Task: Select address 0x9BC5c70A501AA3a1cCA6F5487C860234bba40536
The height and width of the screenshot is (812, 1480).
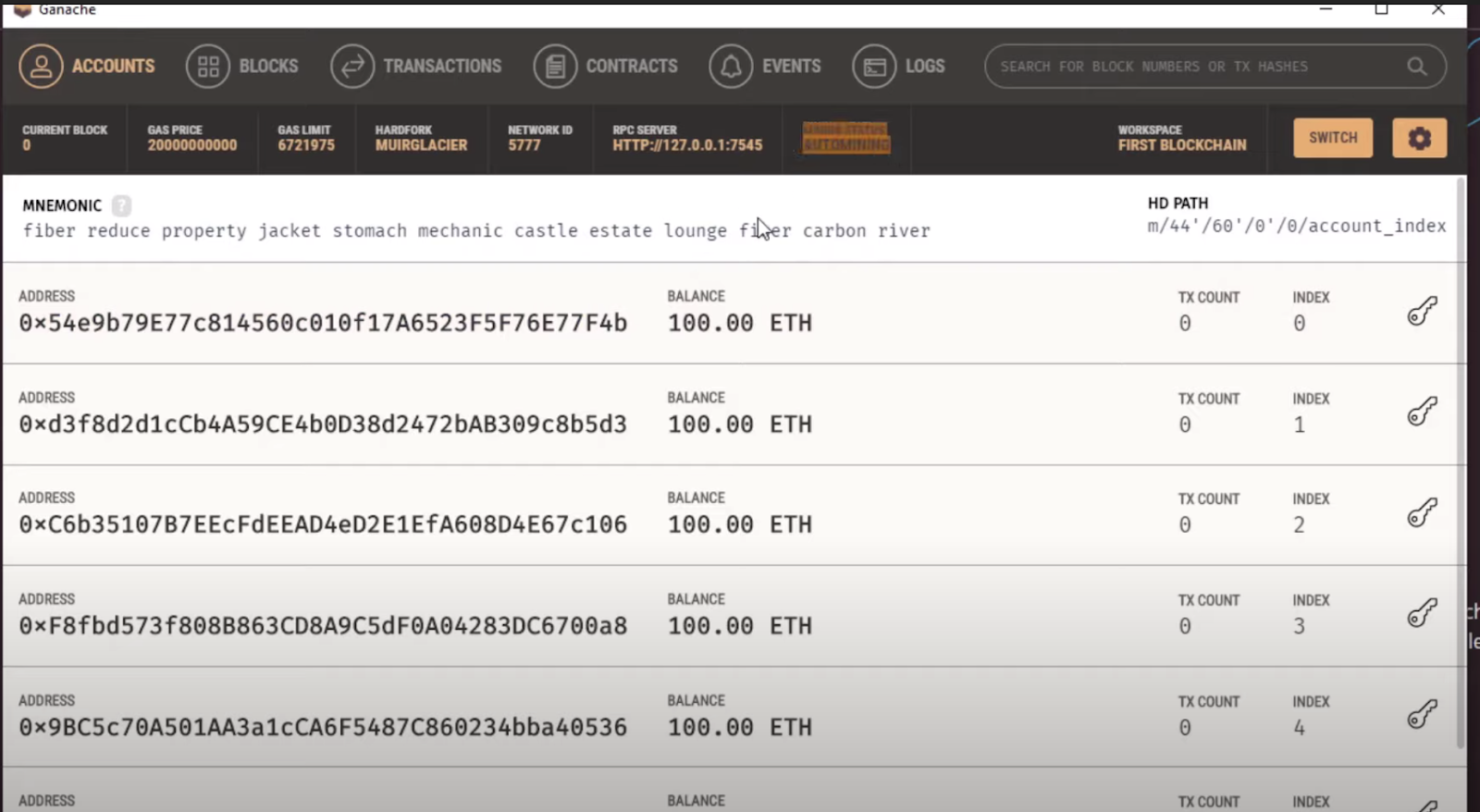Action: coord(323,728)
